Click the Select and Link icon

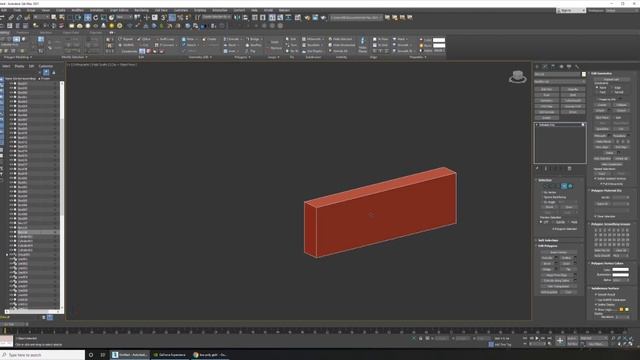tap(11, 18)
